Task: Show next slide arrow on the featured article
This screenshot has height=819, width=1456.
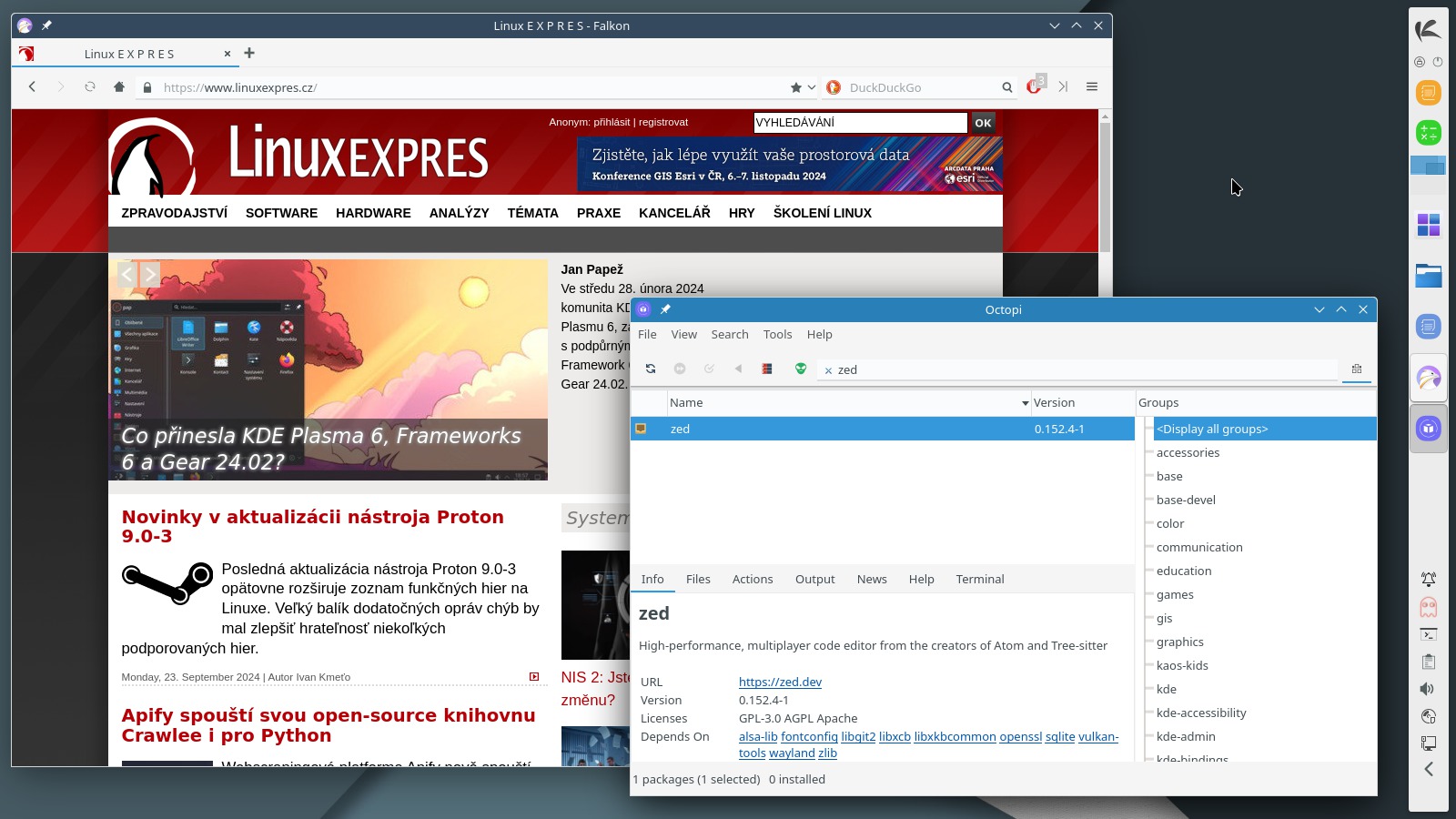Action: coord(150,274)
